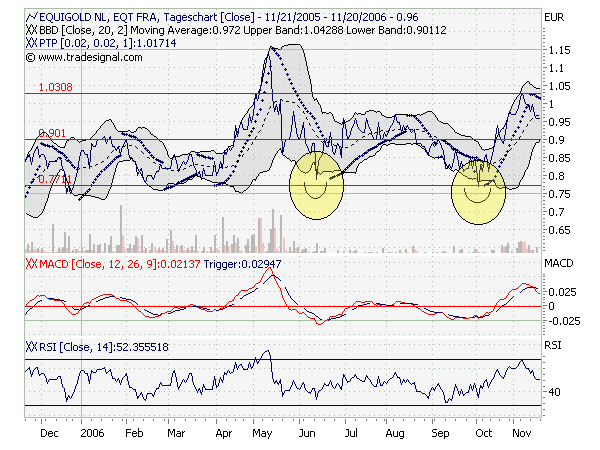Jump to the 2006 date axis label
The image size is (600, 450).
(x=92, y=435)
